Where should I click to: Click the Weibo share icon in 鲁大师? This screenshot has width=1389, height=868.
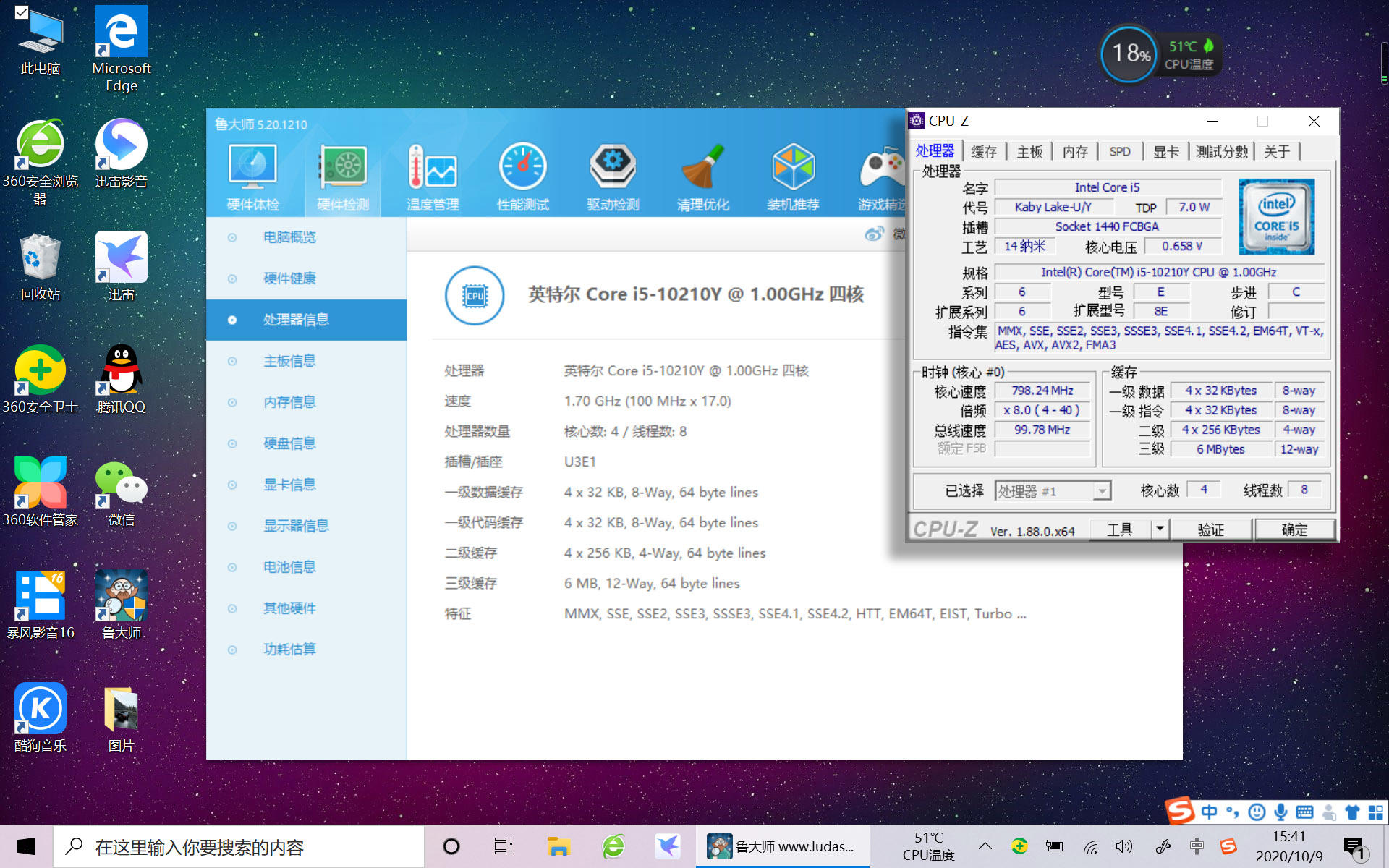pyautogui.click(x=874, y=234)
